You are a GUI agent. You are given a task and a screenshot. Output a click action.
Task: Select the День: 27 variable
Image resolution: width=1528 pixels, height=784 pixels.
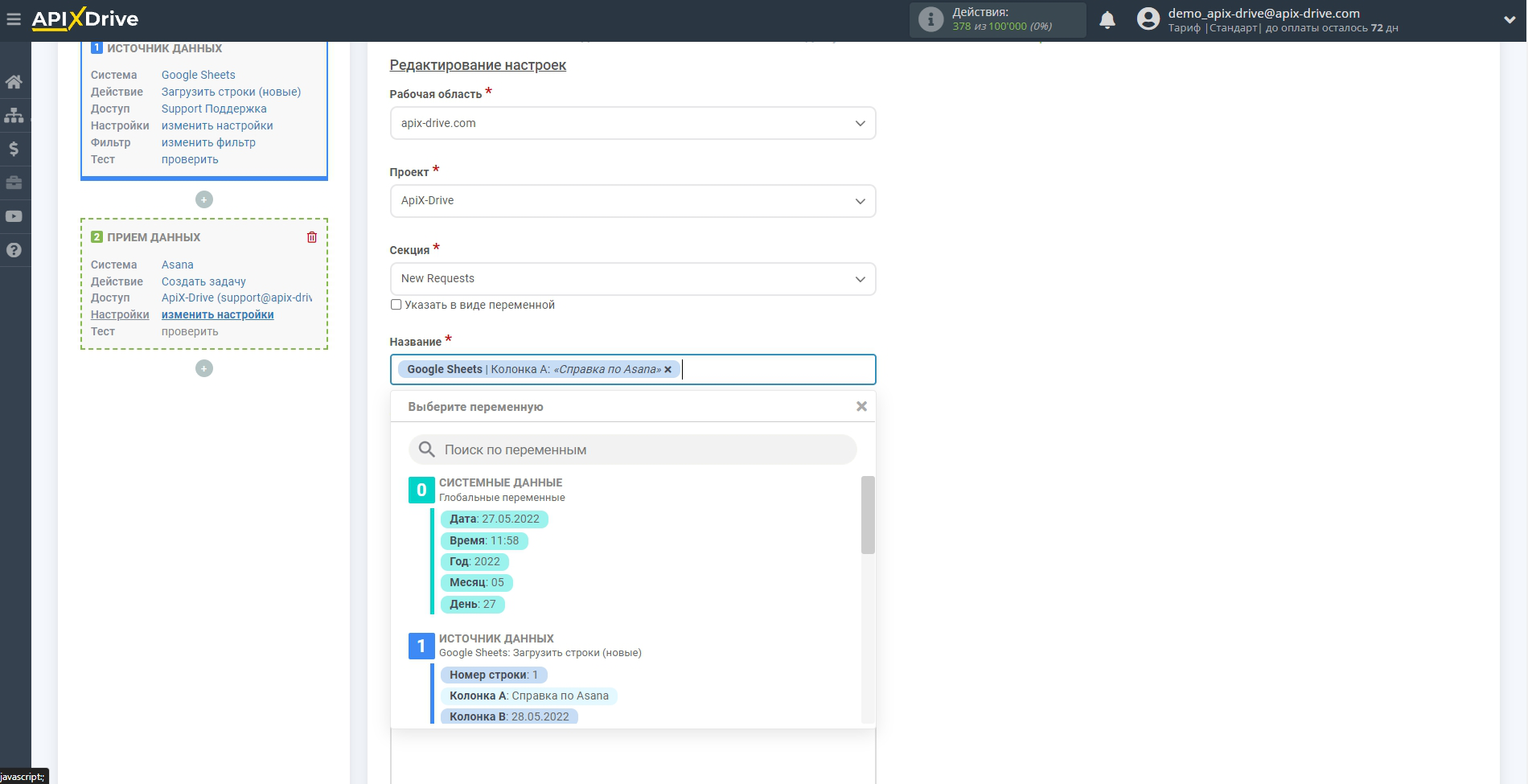point(473,605)
